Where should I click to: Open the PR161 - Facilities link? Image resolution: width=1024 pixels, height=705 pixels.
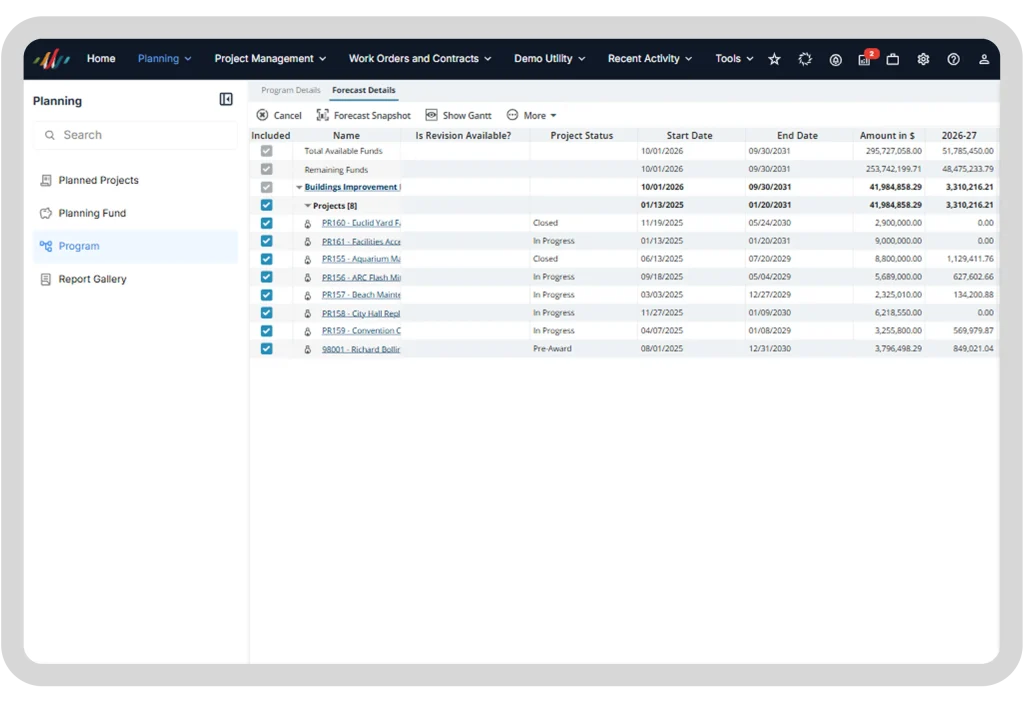(x=361, y=242)
